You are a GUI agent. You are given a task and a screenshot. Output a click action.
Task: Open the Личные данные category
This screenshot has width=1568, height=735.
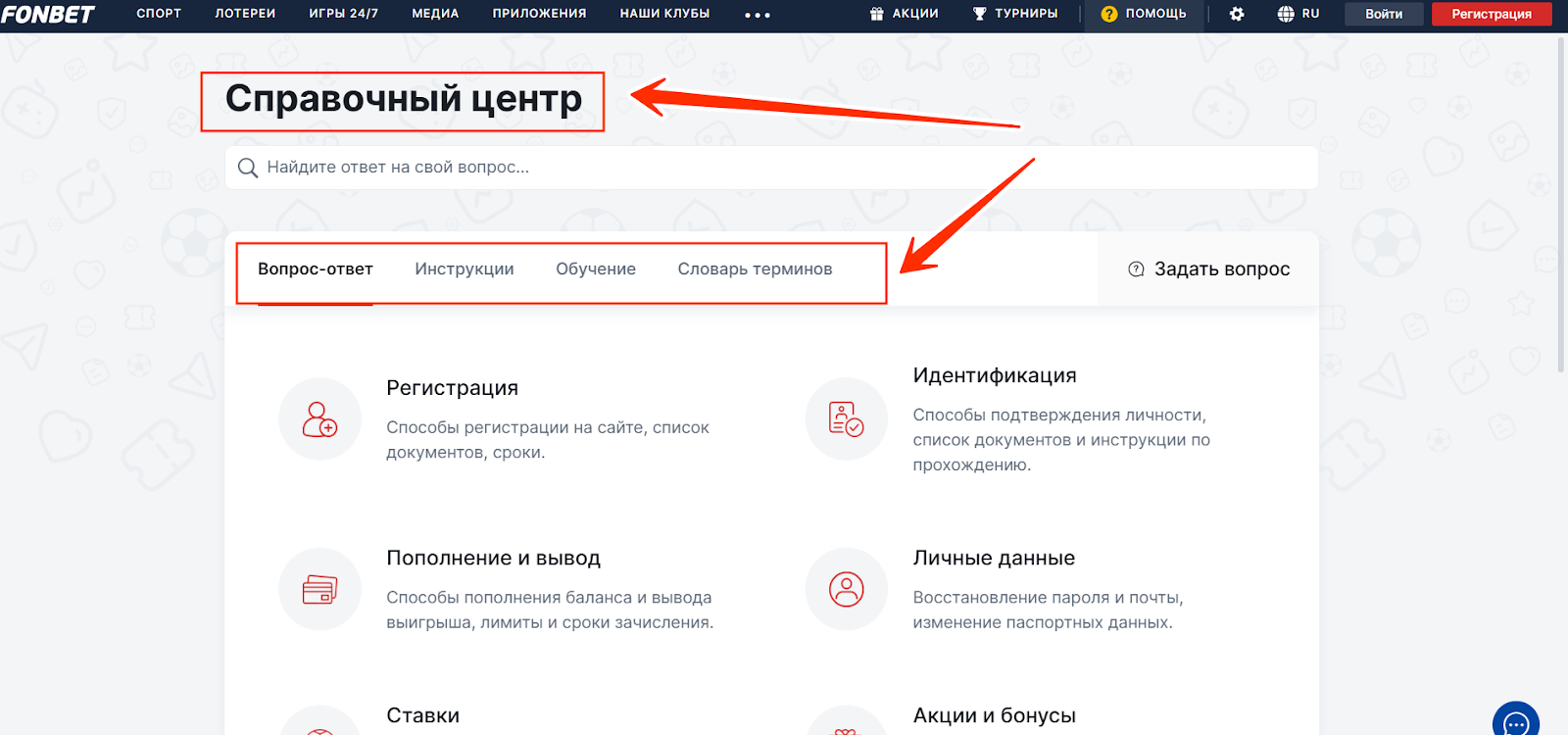(x=994, y=559)
